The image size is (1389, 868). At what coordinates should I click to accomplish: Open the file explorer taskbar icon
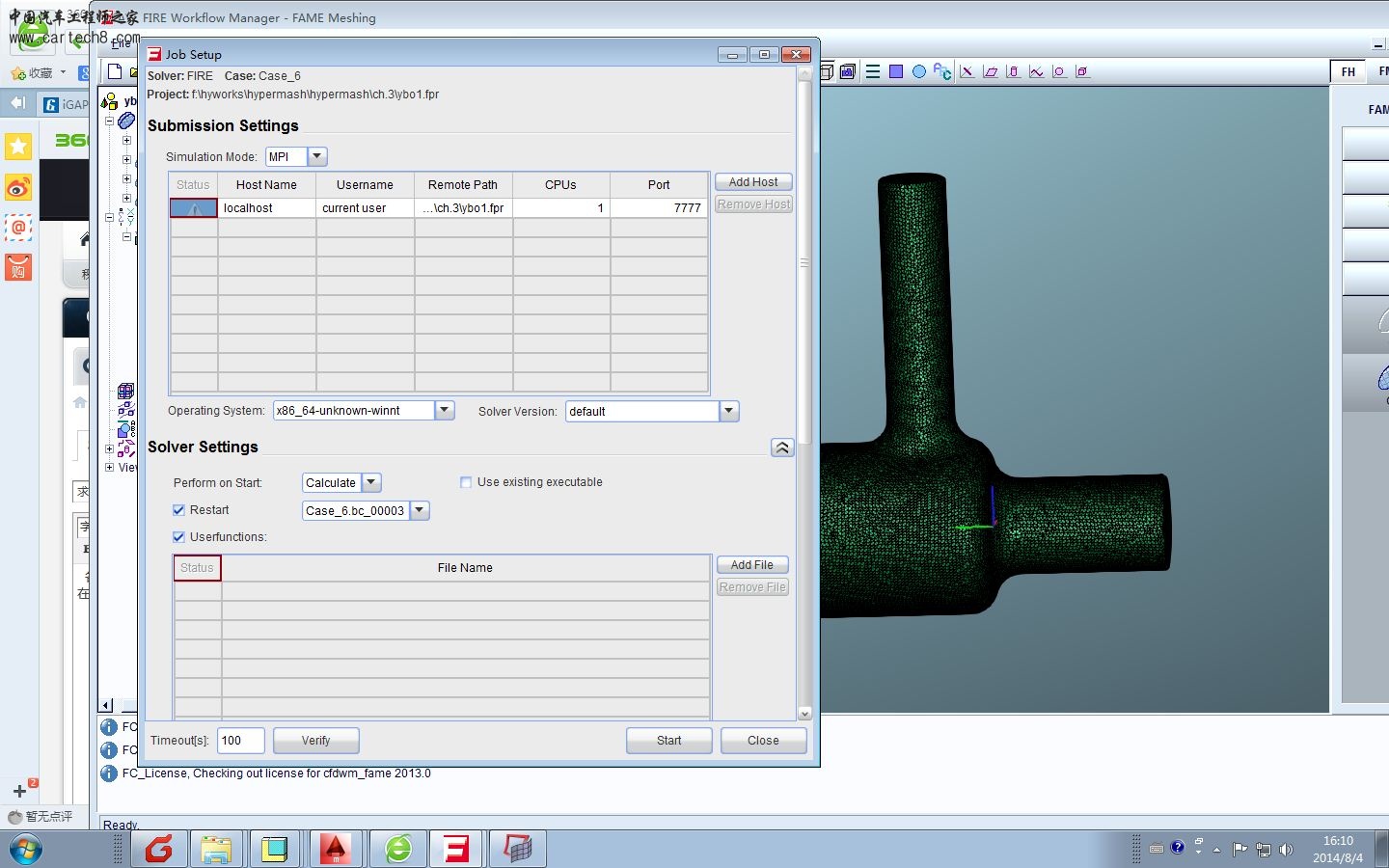pos(216,850)
